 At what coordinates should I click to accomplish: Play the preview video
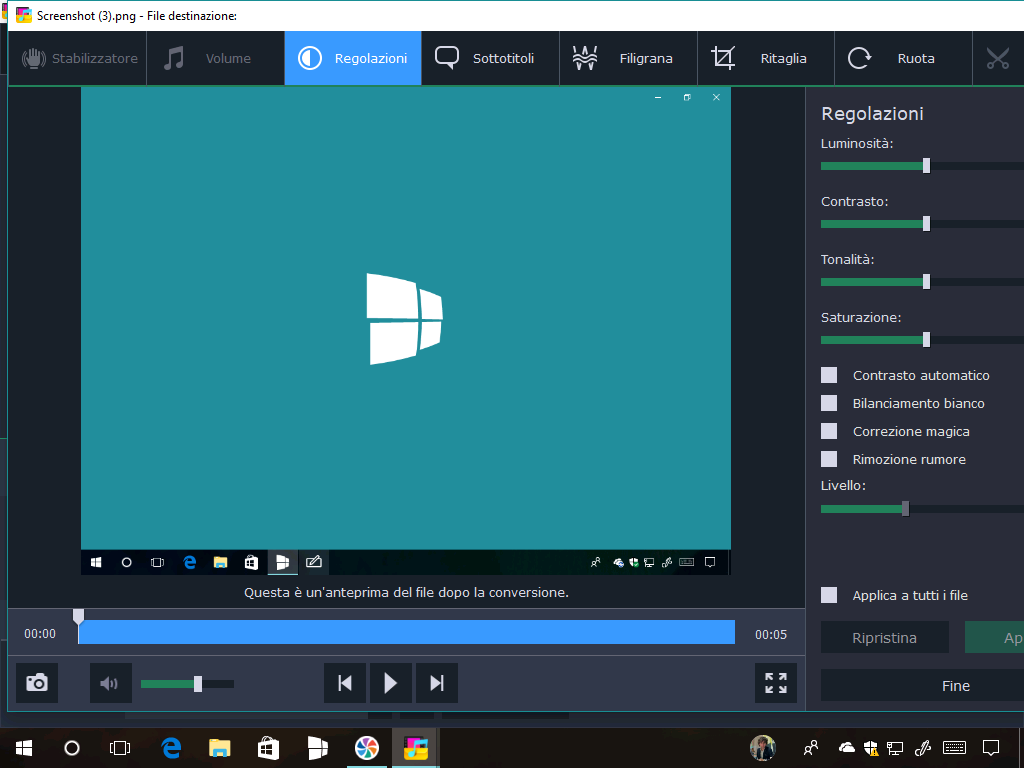click(391, 683)
